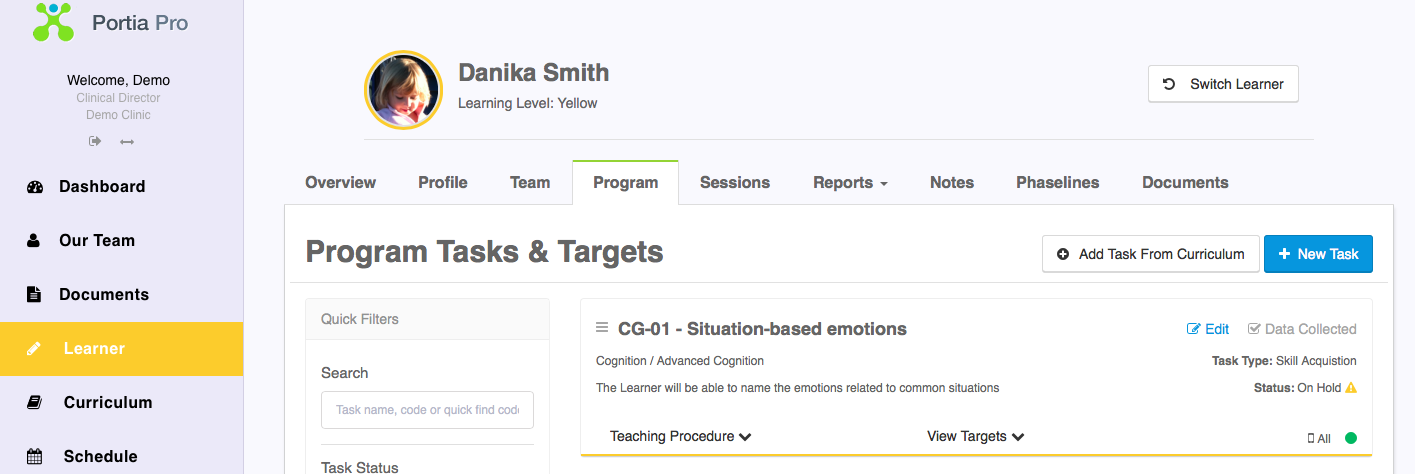Click the CG-01 task drag handle icon
Viewport: 1415px width, 474px height.
click(602, 328)
